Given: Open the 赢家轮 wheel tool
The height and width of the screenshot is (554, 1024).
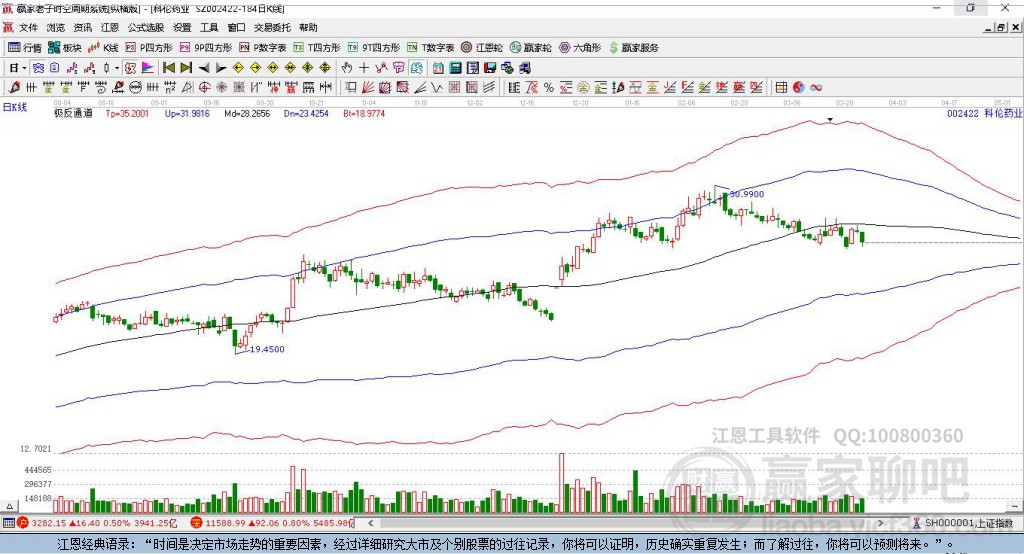Looking at the screenshot, I should pyautogui.click(x=531, y=48).
